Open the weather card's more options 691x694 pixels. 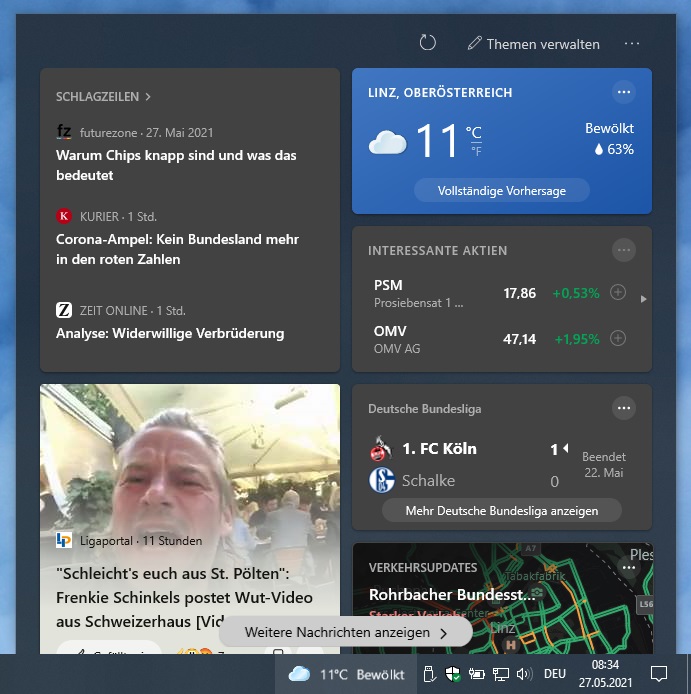coord(624,92)
